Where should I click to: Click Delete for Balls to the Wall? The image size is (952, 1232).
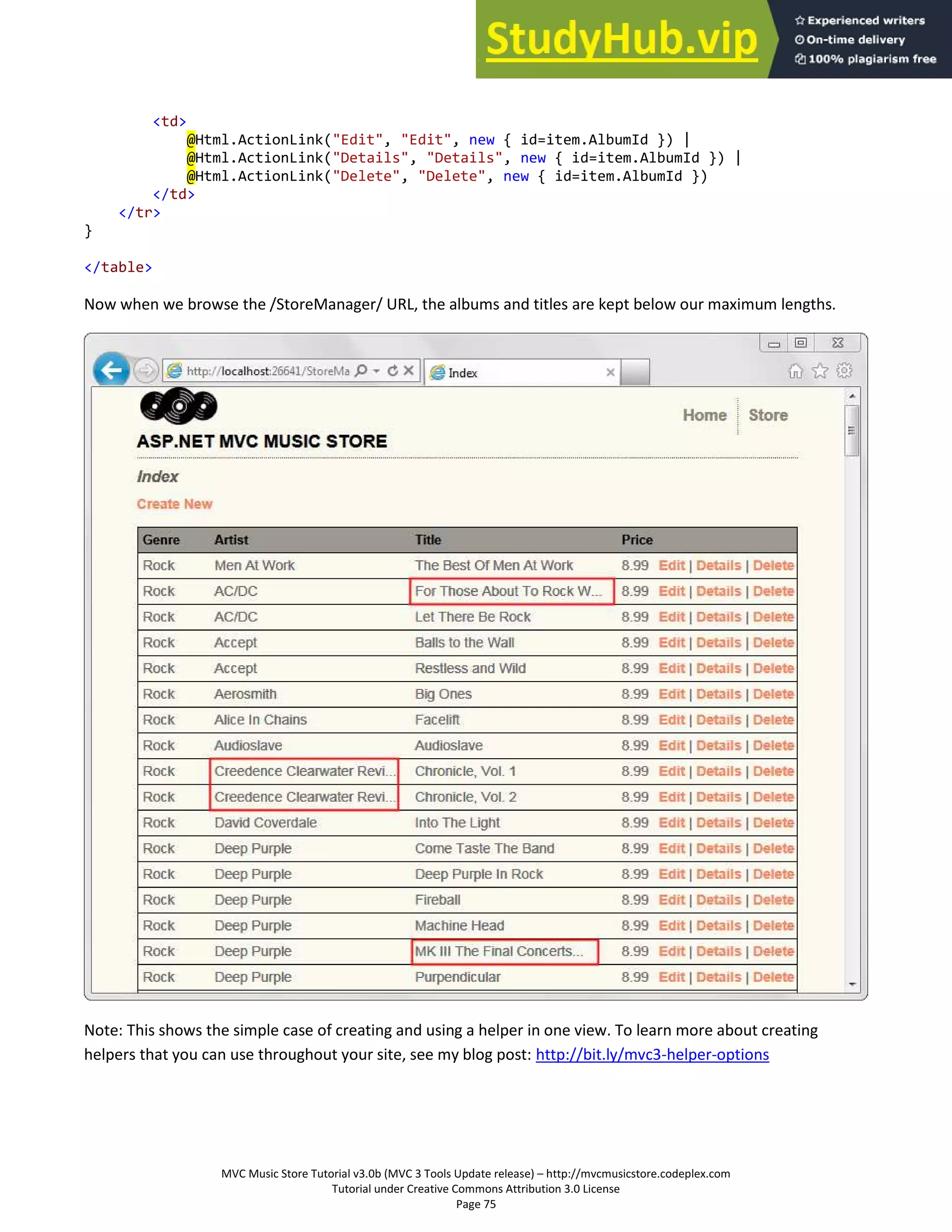tap(773, 642)
